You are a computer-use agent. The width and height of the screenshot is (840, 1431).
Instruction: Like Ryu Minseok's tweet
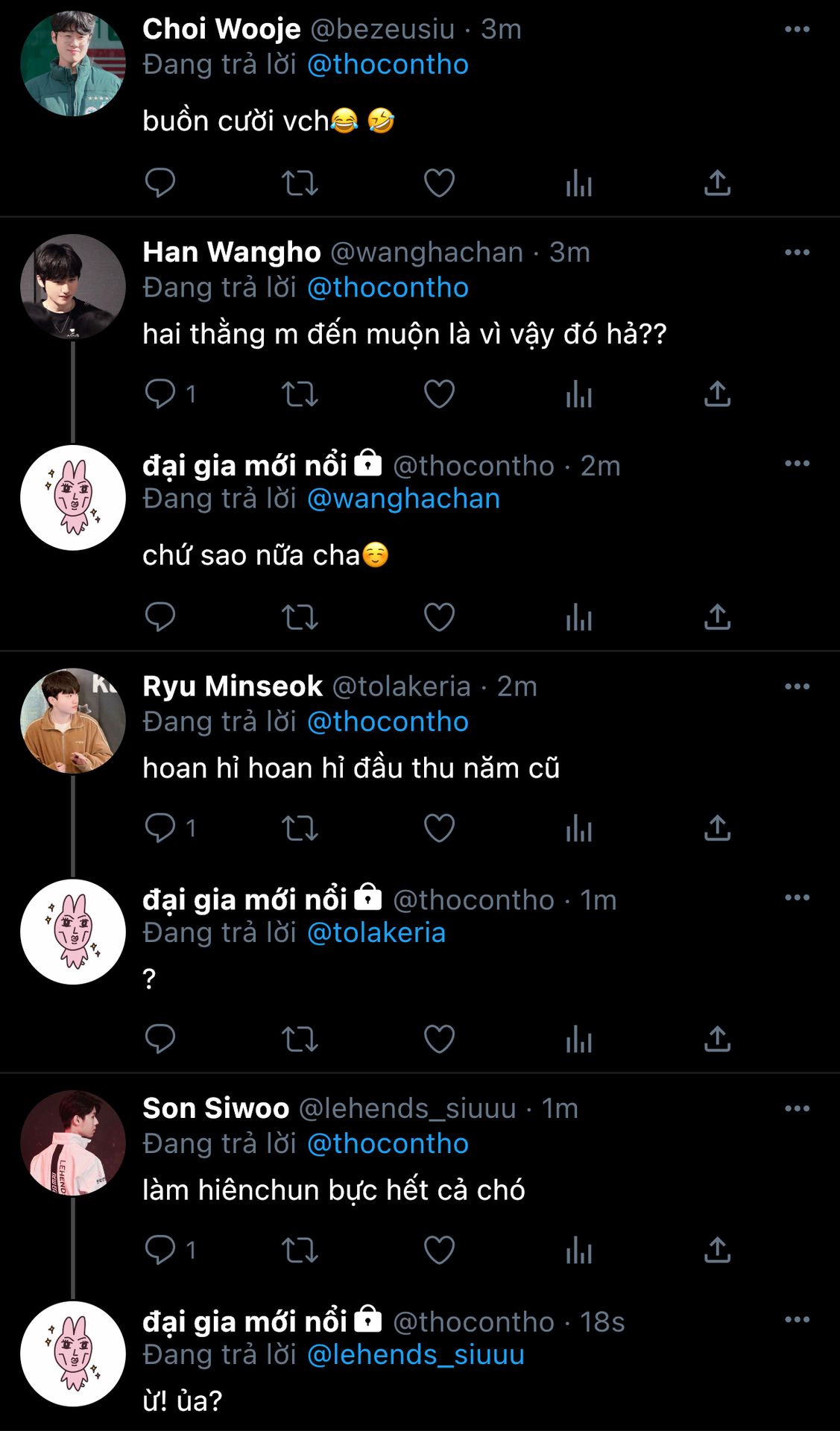click(439, 828)
